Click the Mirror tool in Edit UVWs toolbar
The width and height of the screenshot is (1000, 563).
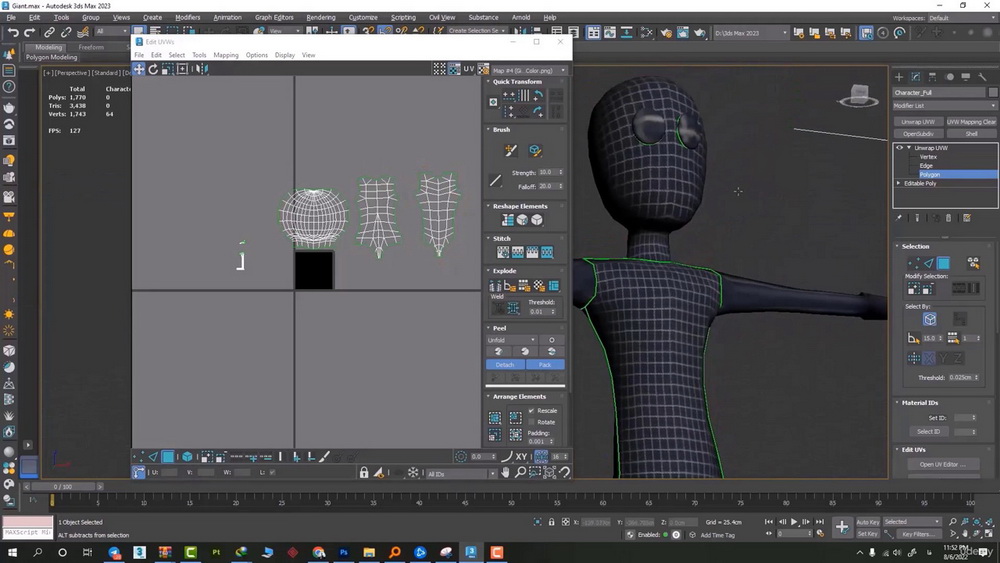pyautogui.click(x=202, y=69)
